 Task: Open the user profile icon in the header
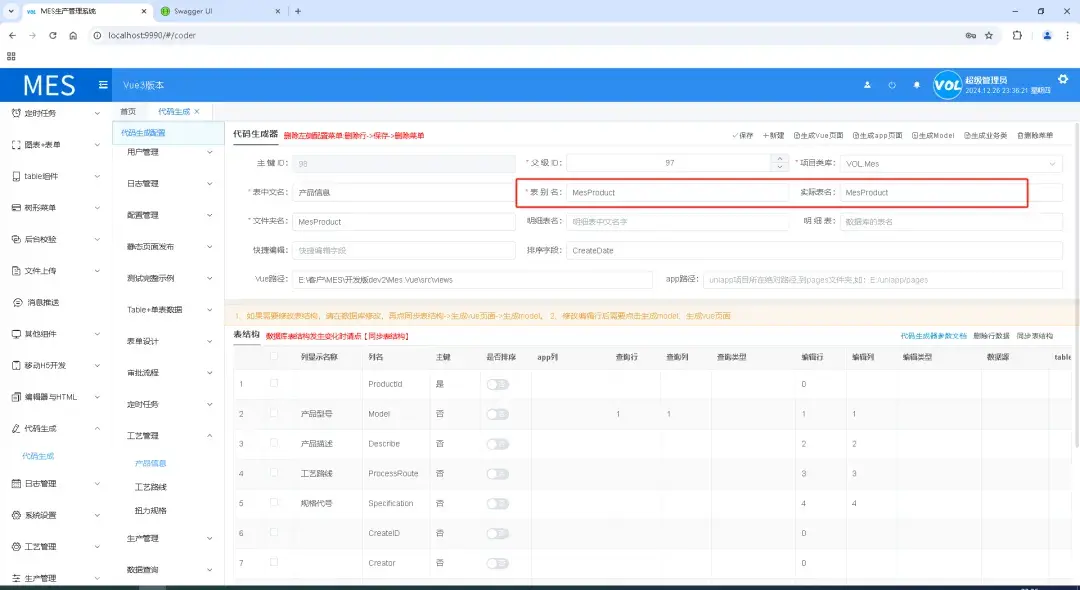click(868, 85)
